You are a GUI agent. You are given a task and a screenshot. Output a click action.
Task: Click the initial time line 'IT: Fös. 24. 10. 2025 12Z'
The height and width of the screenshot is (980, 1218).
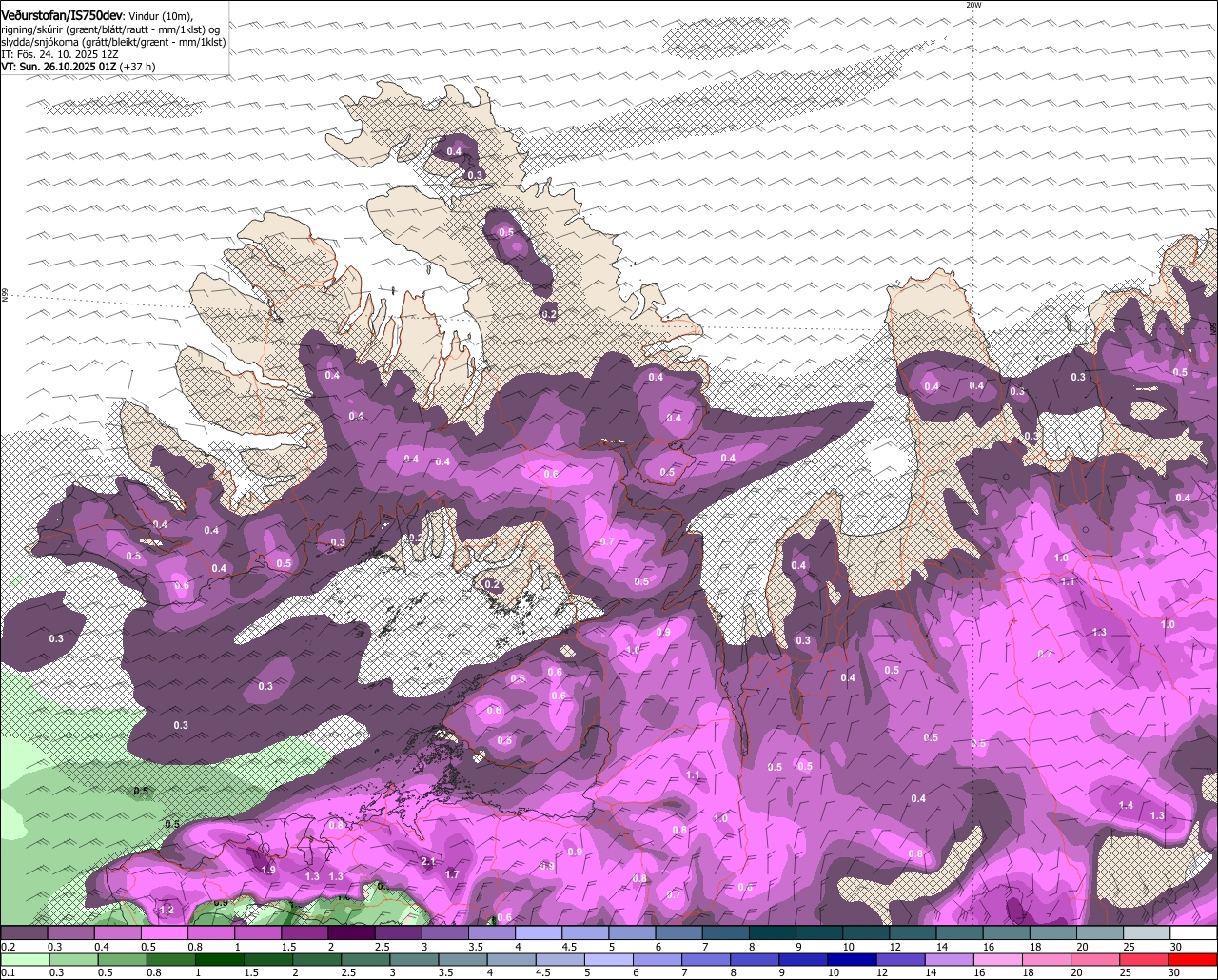click(60, 54)
